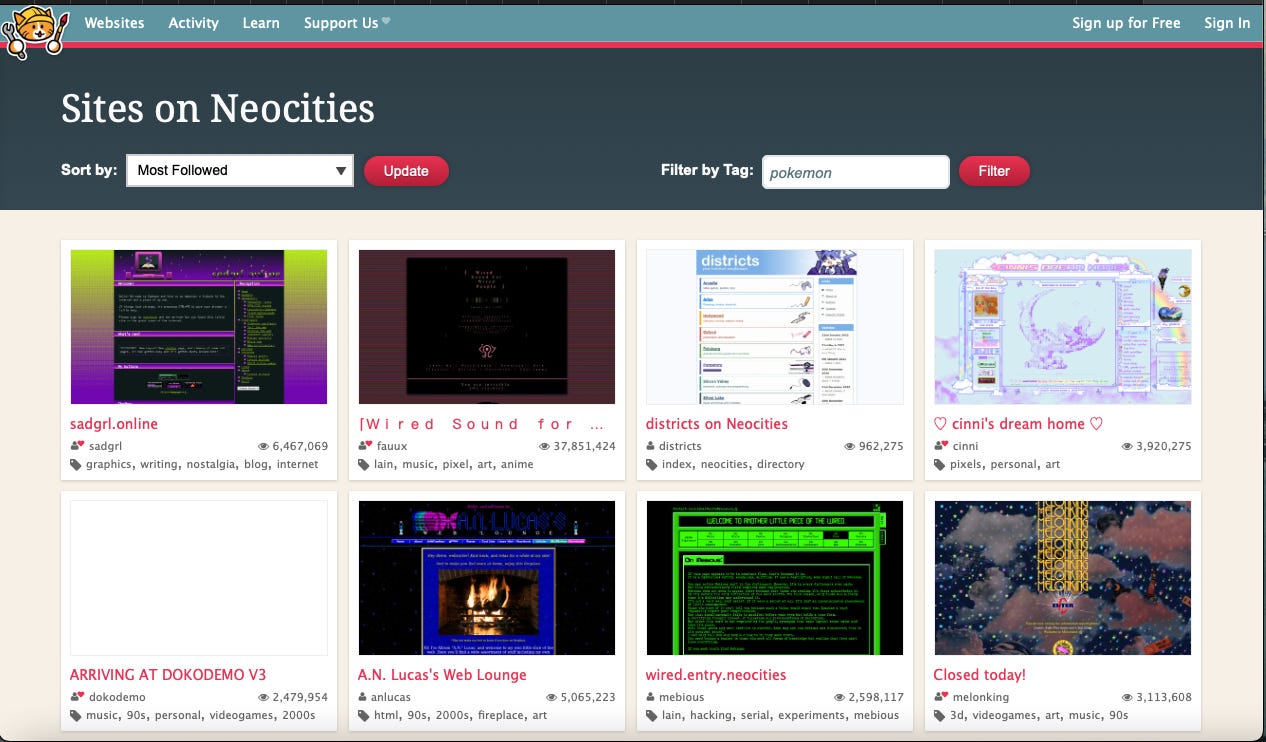Click the tag icon before html, 90s, 2000s

tap(364, 715)
